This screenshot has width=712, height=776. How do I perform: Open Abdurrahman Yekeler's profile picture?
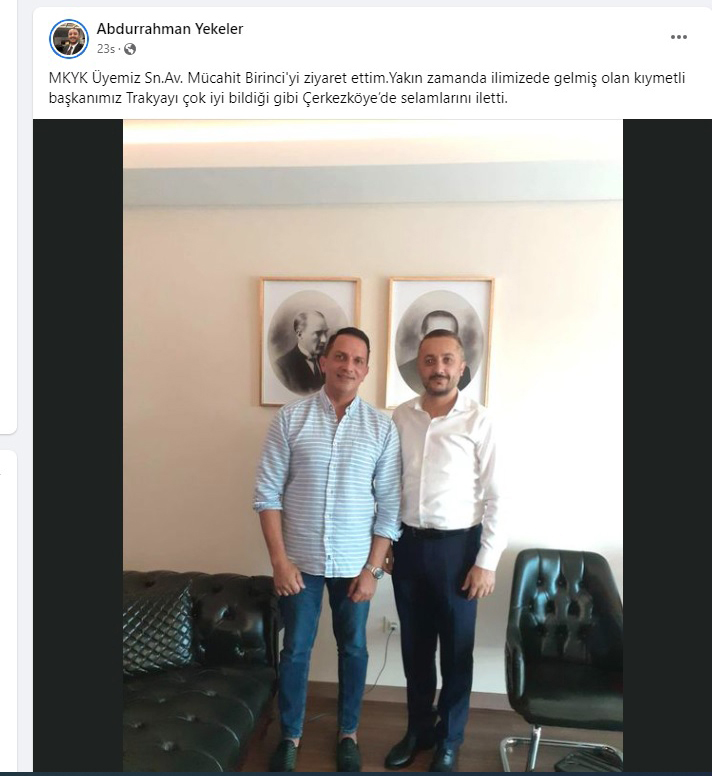click(x=69, y=39)
